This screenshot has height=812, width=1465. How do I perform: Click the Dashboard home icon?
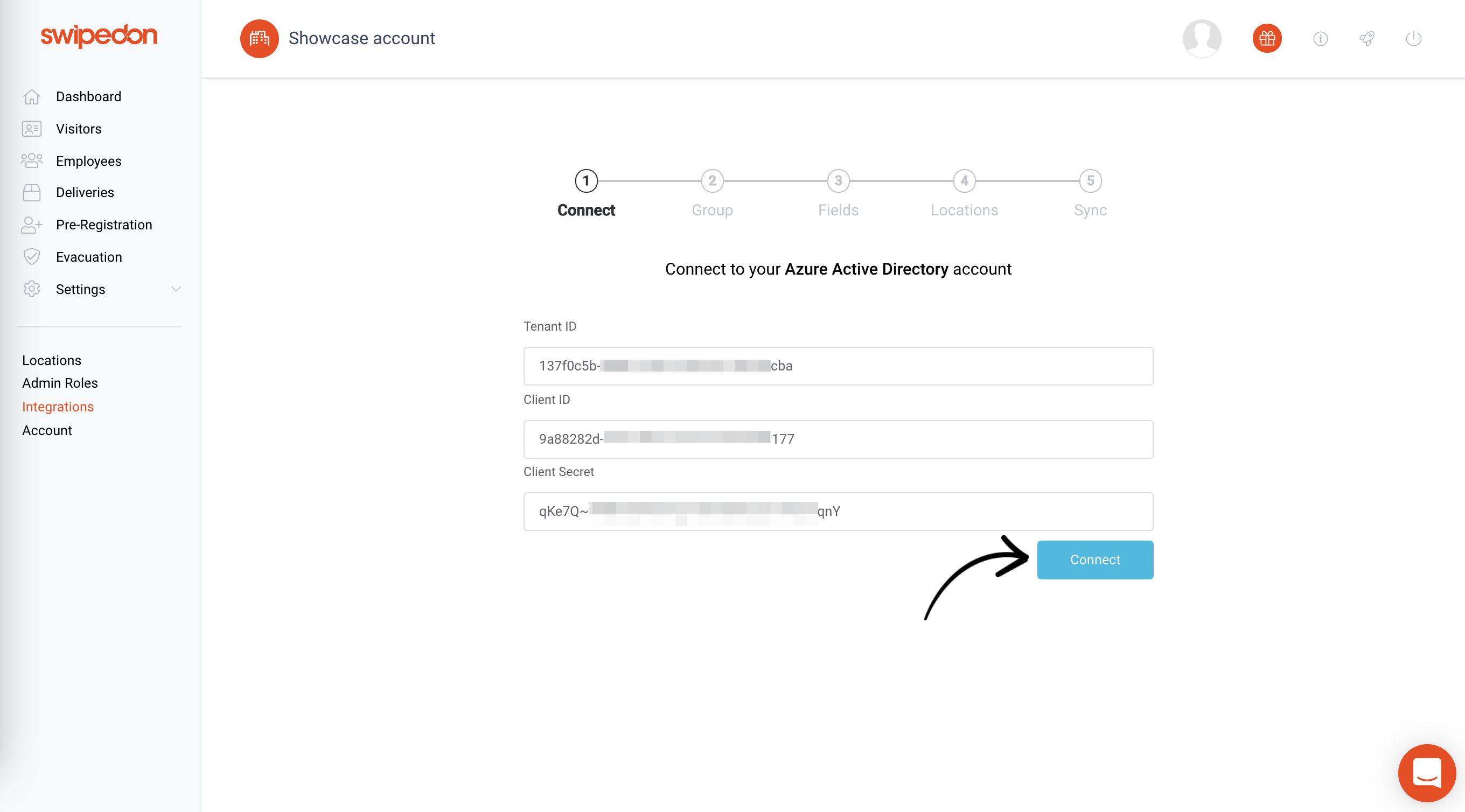tap(32, 97)
